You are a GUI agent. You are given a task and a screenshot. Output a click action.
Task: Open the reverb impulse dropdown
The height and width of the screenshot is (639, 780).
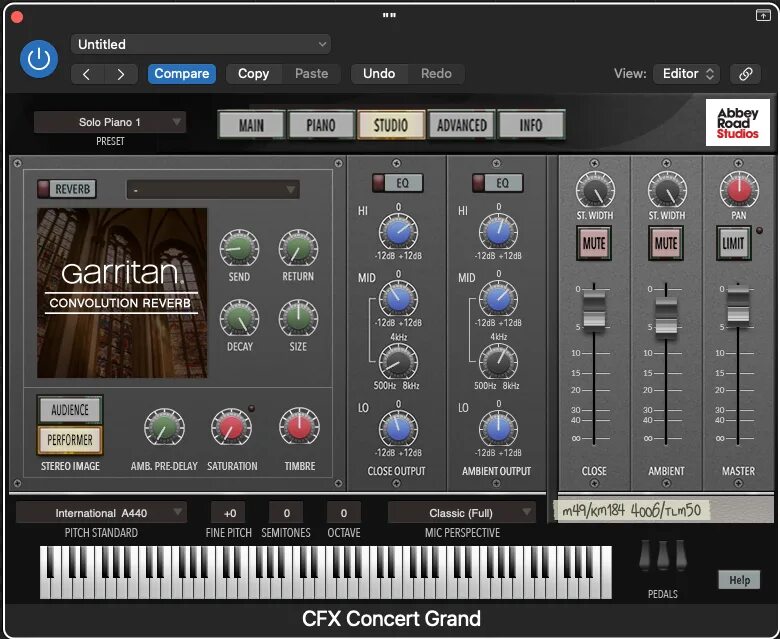point(213,189)
